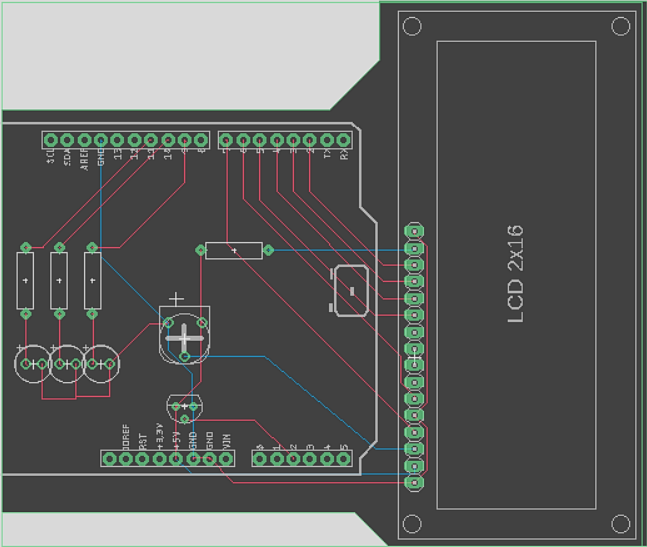Select the trimmer potentiometer bottom wiper pad
The image size is (647, 547).
coord(184,356)
